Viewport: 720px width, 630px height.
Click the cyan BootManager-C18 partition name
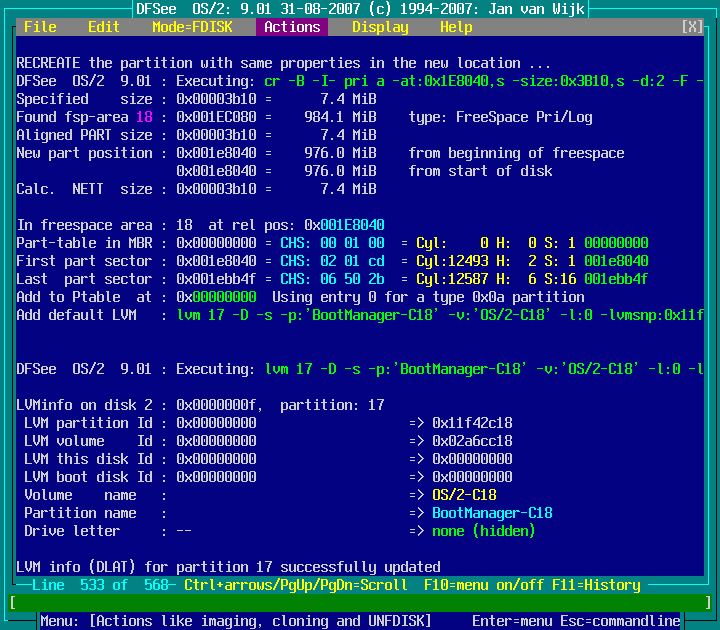pyautogui.click(x=492, y=513)
